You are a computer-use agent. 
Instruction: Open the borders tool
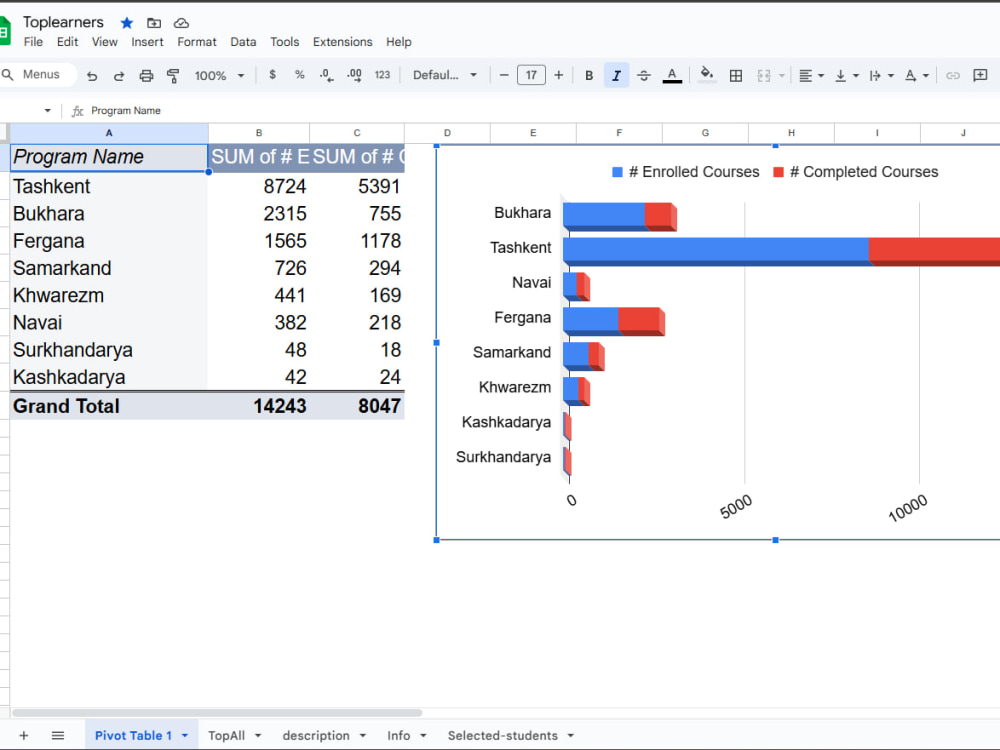pos(735,75)
